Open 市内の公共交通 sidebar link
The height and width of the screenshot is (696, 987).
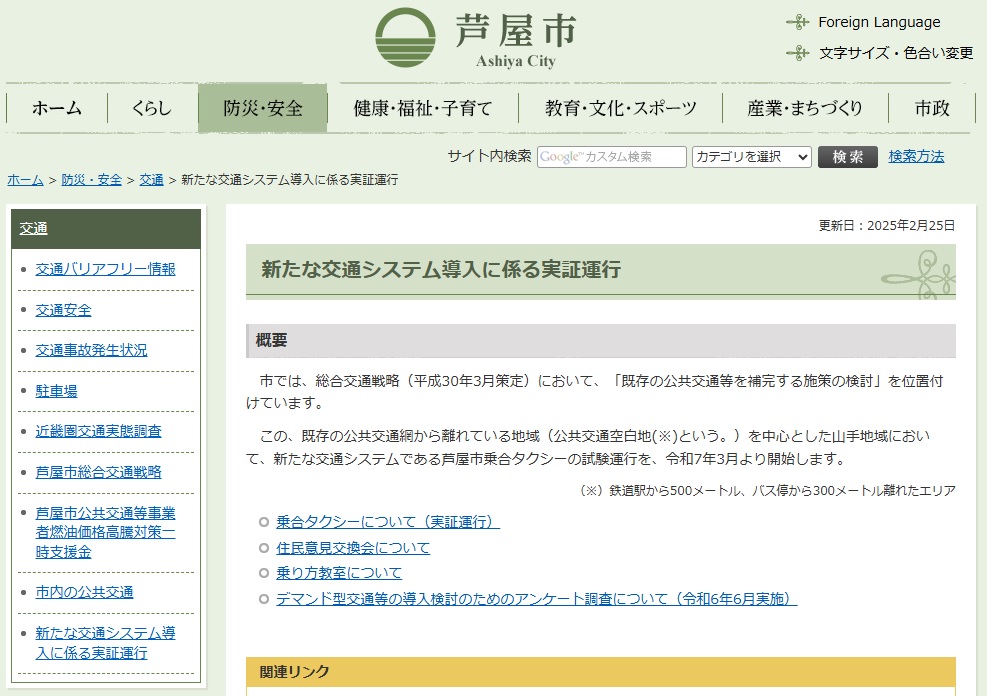[x=84, y=592]
